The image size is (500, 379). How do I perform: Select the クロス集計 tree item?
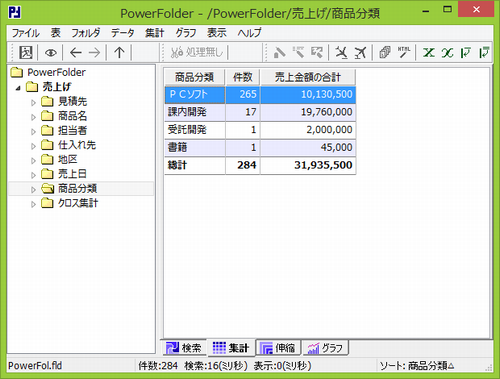[78, 203]
